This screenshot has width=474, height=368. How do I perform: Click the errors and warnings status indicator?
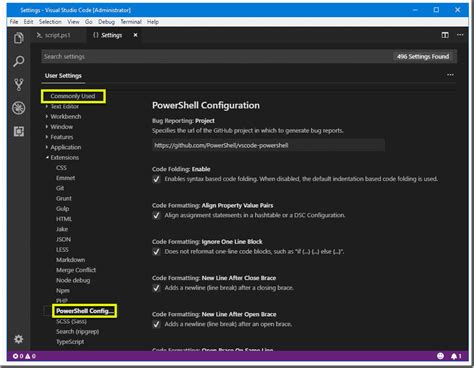pyautogui.click(x=24, y=356)
